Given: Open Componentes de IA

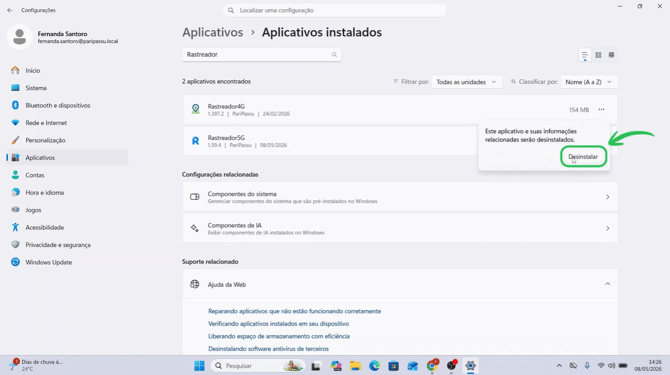Looking at the screenshot, I should point(400,229).
